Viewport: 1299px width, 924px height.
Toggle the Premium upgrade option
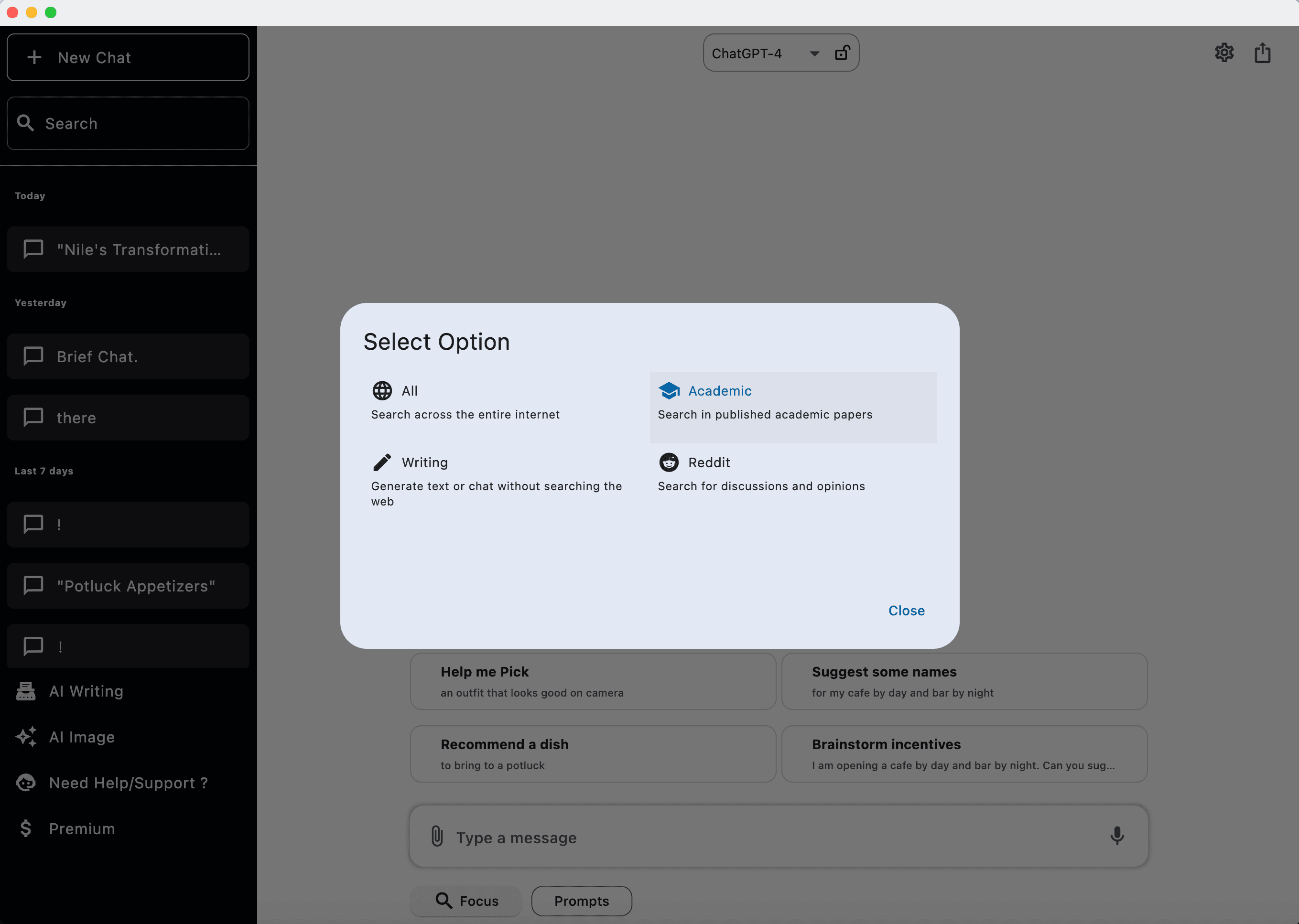coord(81,828)
